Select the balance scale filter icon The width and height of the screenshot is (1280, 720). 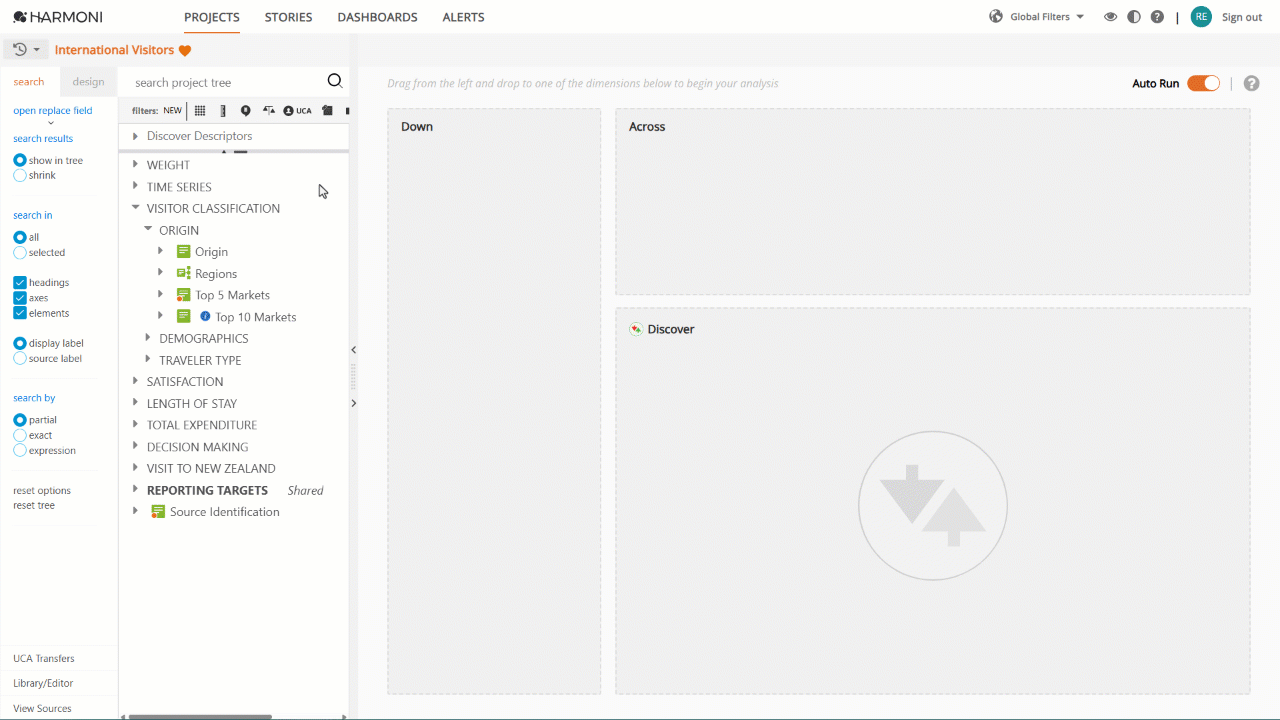pos(269,111)
